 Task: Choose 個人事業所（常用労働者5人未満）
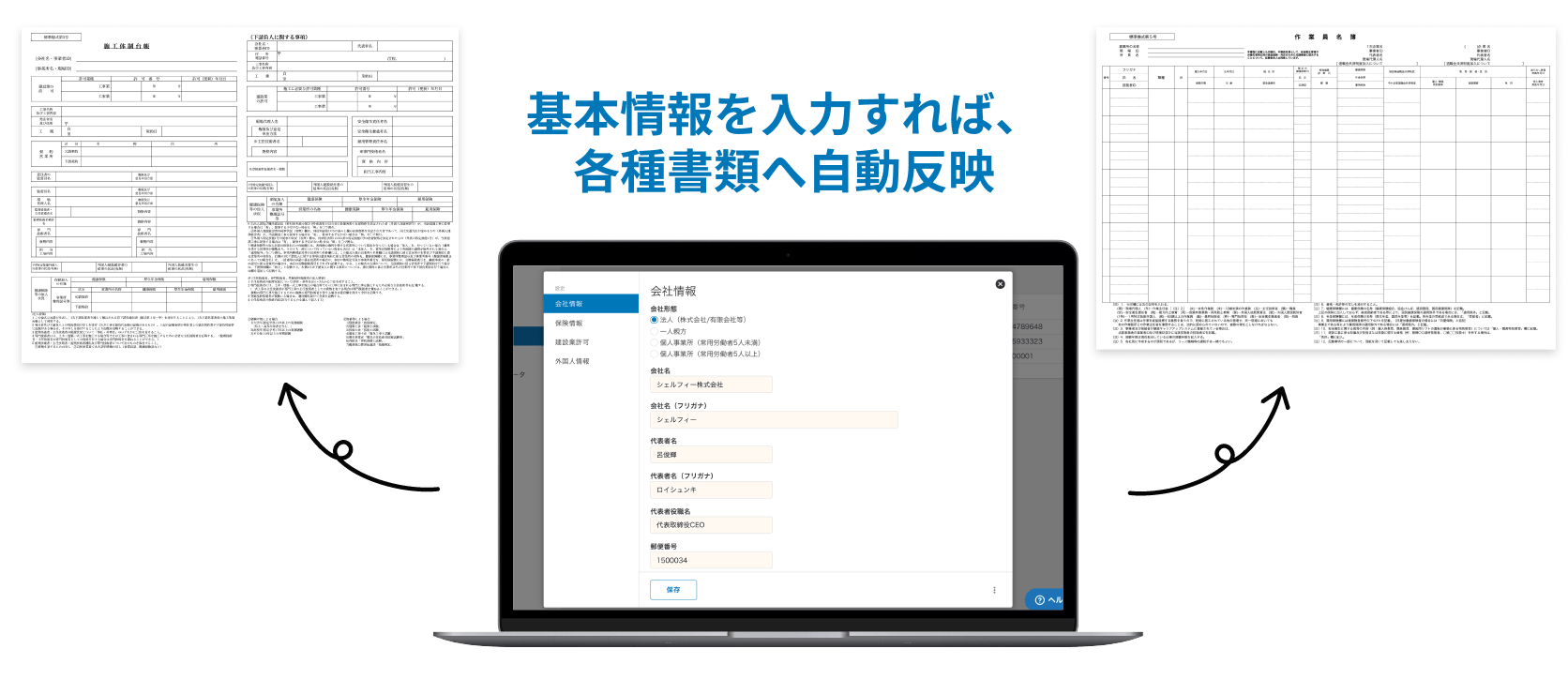655,342
